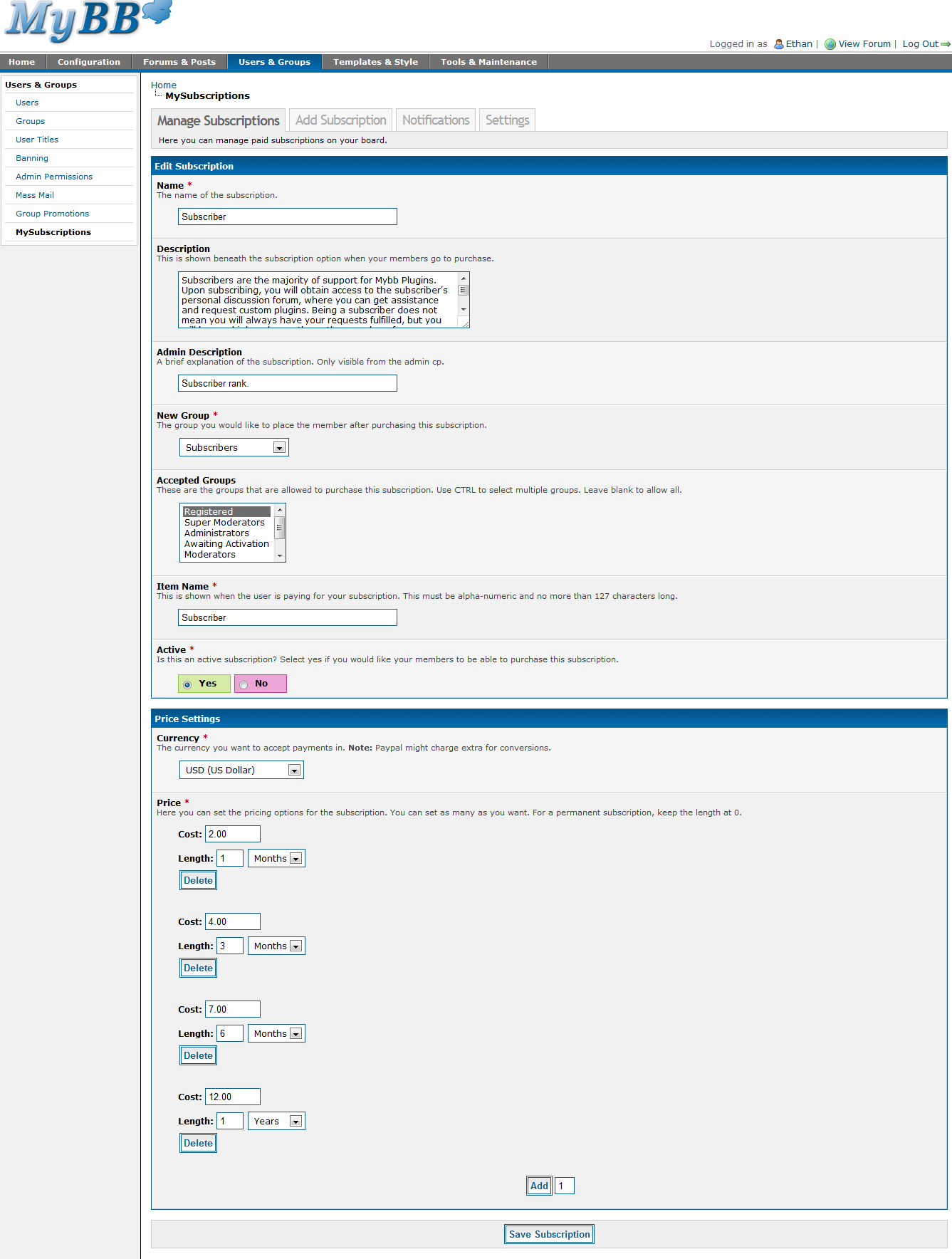Delete the 12.00 price option
The image size is (952, 1259).
(199, 1143)
